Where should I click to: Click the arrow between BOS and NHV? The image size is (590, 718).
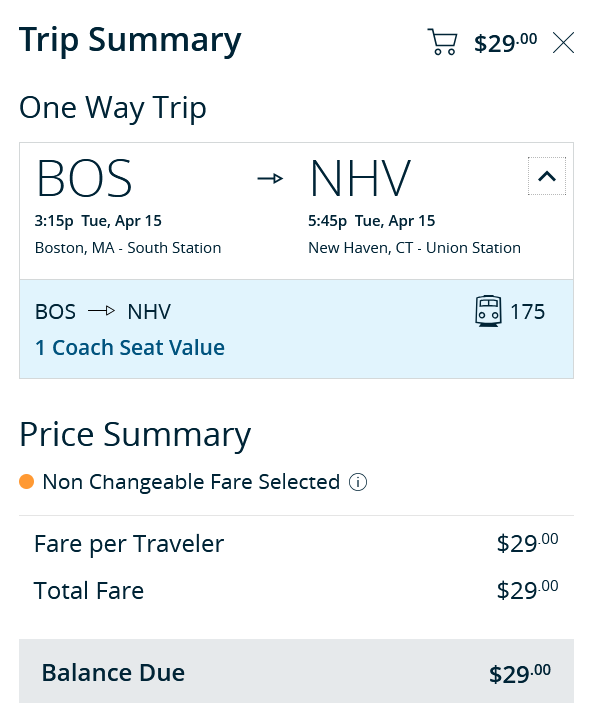pyautogui.click(x=270, y=178)
